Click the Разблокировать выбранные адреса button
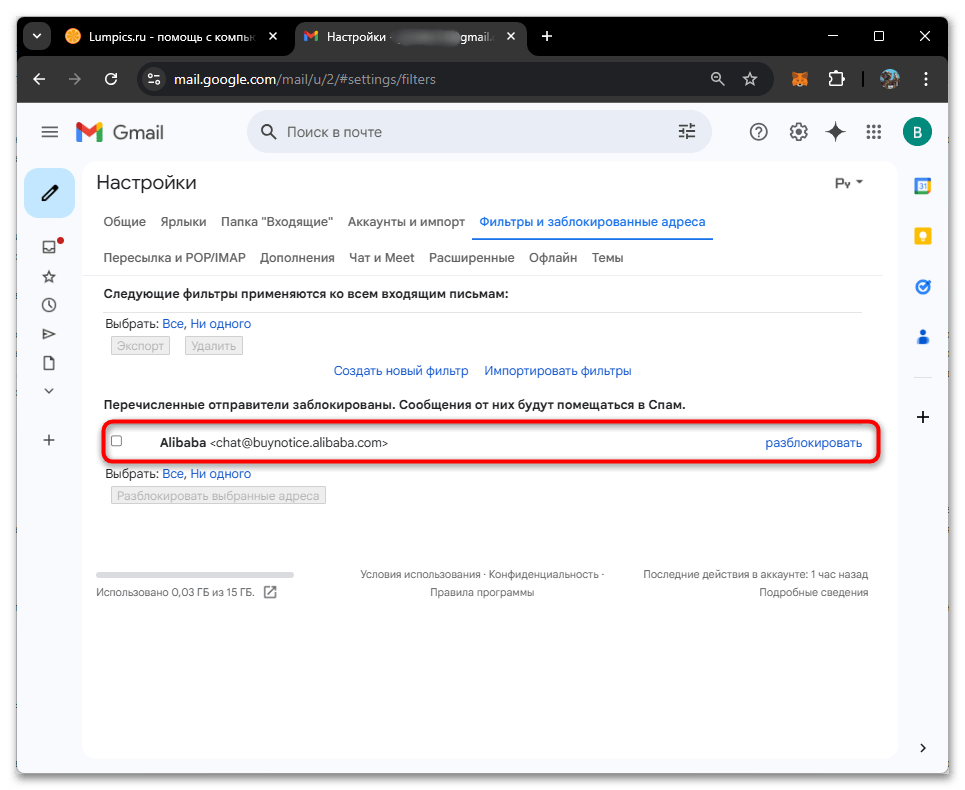Image resolution: width=965 pixels, height=790 pixels. coord(218,496)
